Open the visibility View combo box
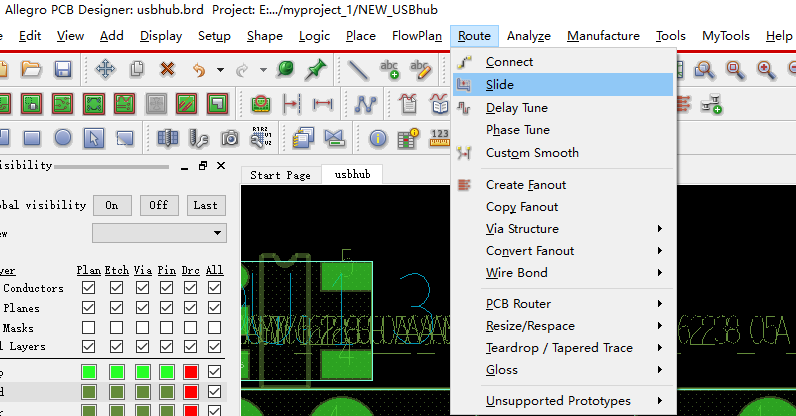 (159, 233)
